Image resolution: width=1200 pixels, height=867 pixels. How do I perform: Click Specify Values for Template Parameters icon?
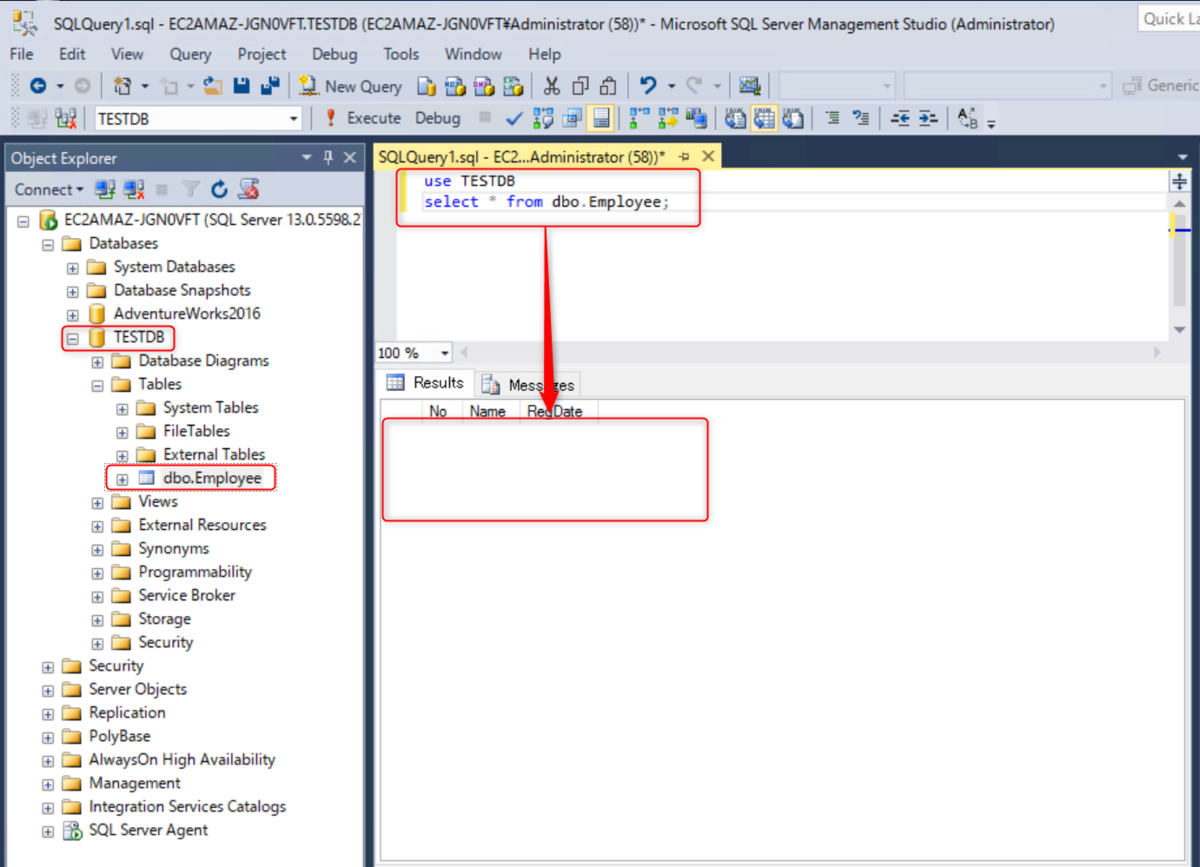coord(968,118)
